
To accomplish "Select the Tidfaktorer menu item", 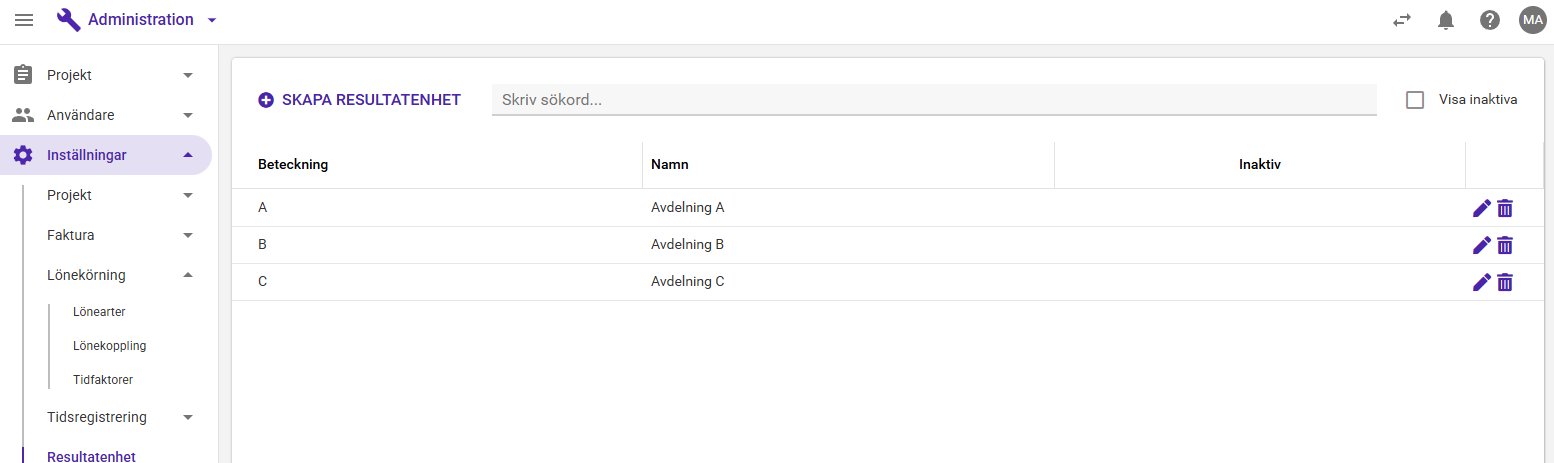I will 103,380.
